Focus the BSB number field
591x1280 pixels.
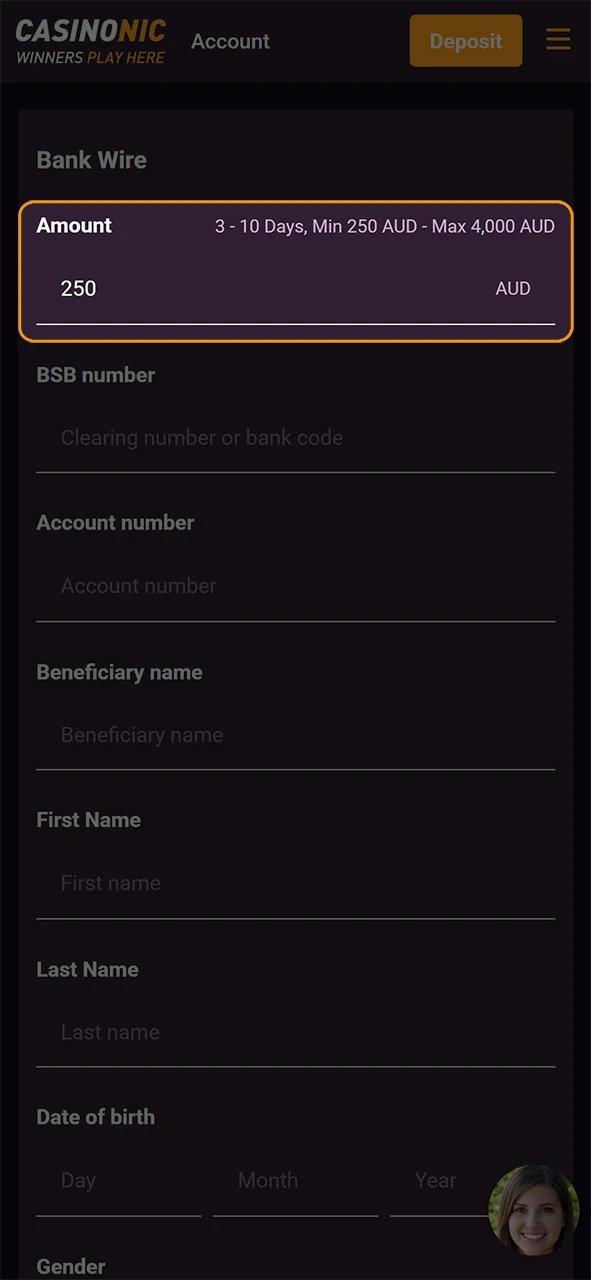tap(295, 438)
